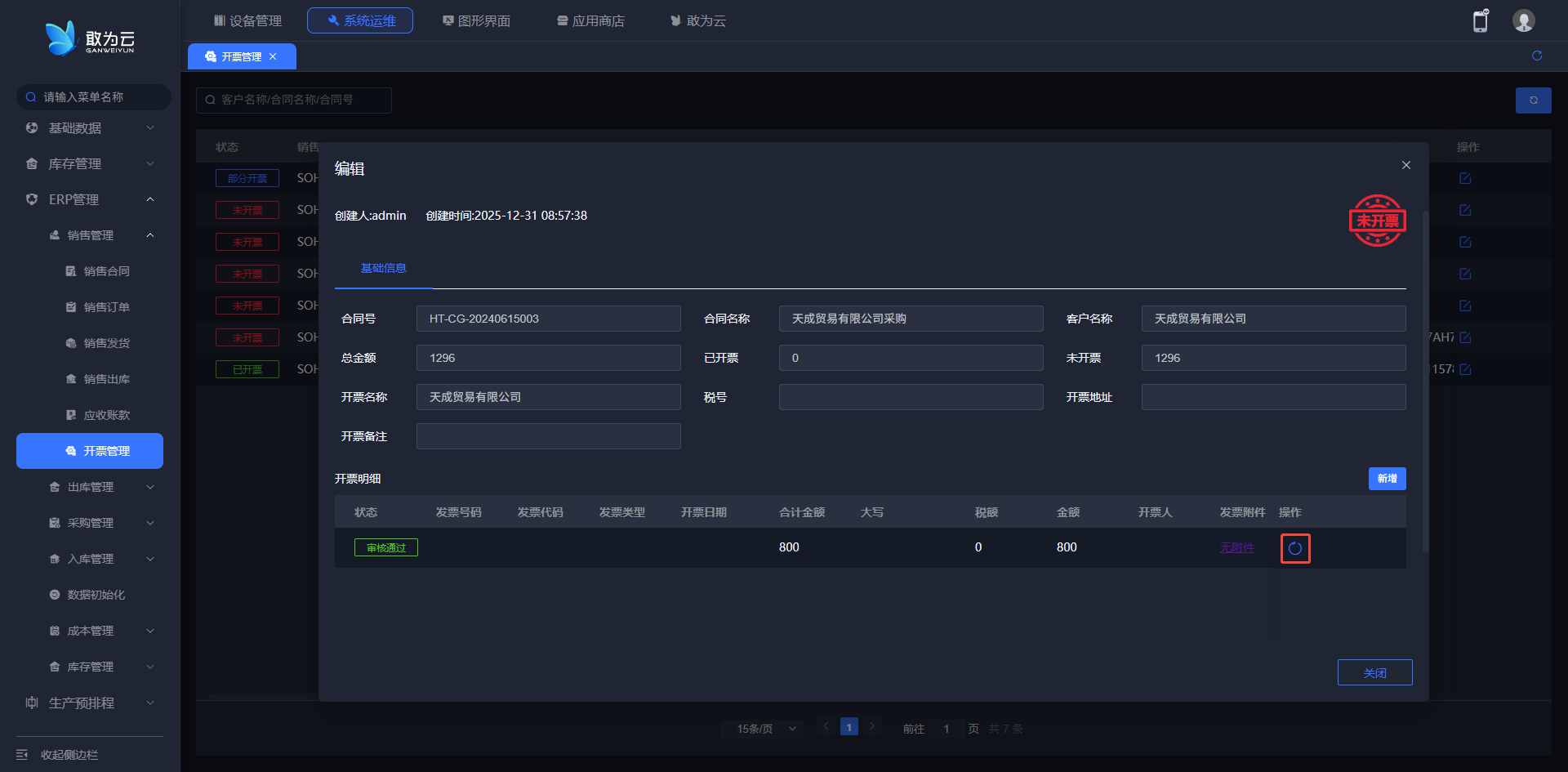Select the 基础信息 tab

[x=383, y=268]
